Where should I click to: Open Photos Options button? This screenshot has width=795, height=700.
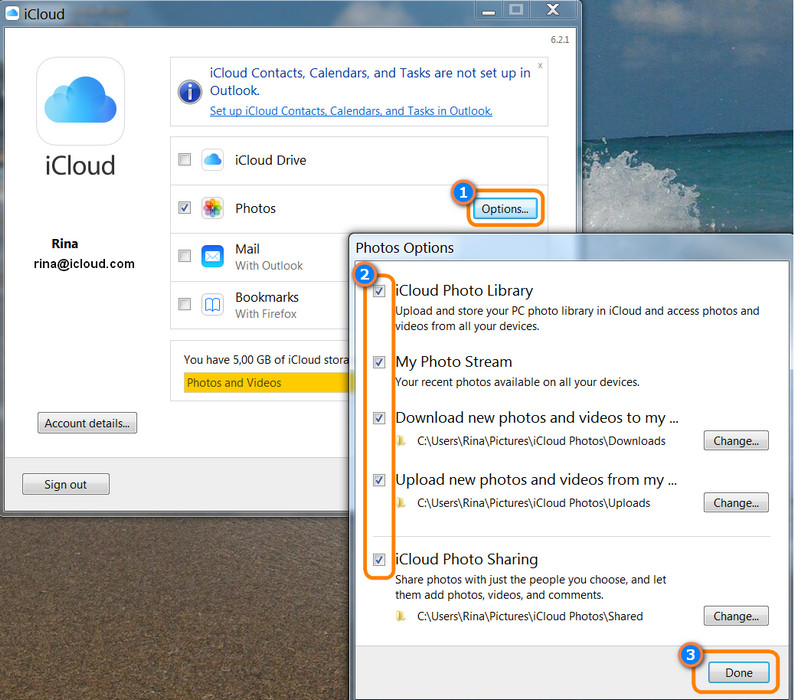click(x=505, y=209)
